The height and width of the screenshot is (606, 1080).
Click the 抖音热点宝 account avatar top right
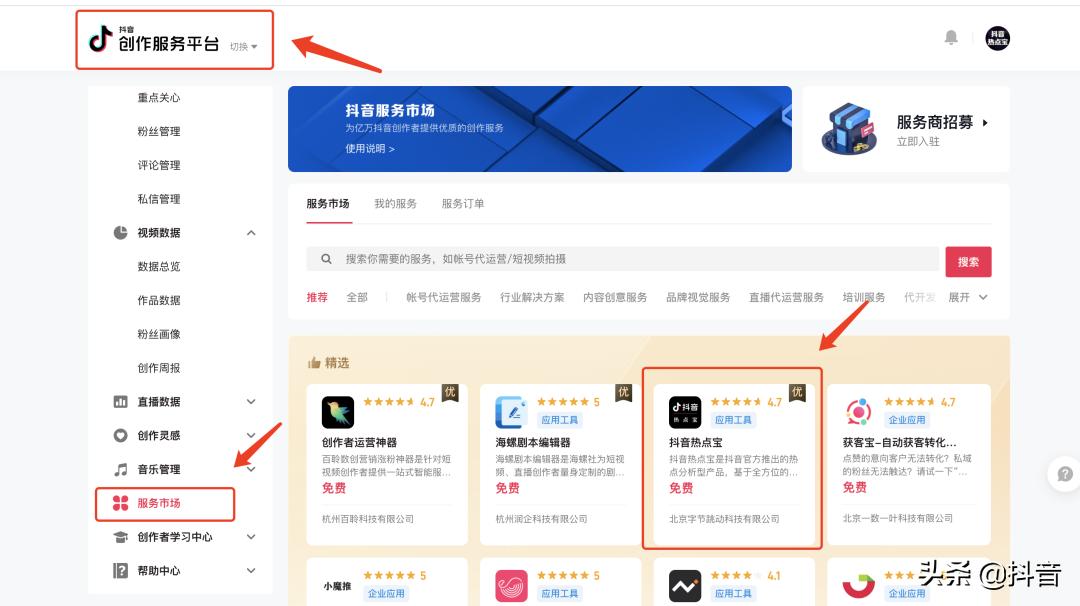pyautogui.click(x=997, y=38)
